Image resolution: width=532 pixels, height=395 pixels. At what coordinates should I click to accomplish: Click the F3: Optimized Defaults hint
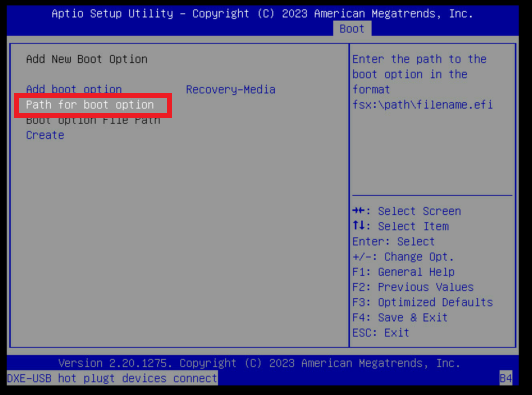[423, 302]
